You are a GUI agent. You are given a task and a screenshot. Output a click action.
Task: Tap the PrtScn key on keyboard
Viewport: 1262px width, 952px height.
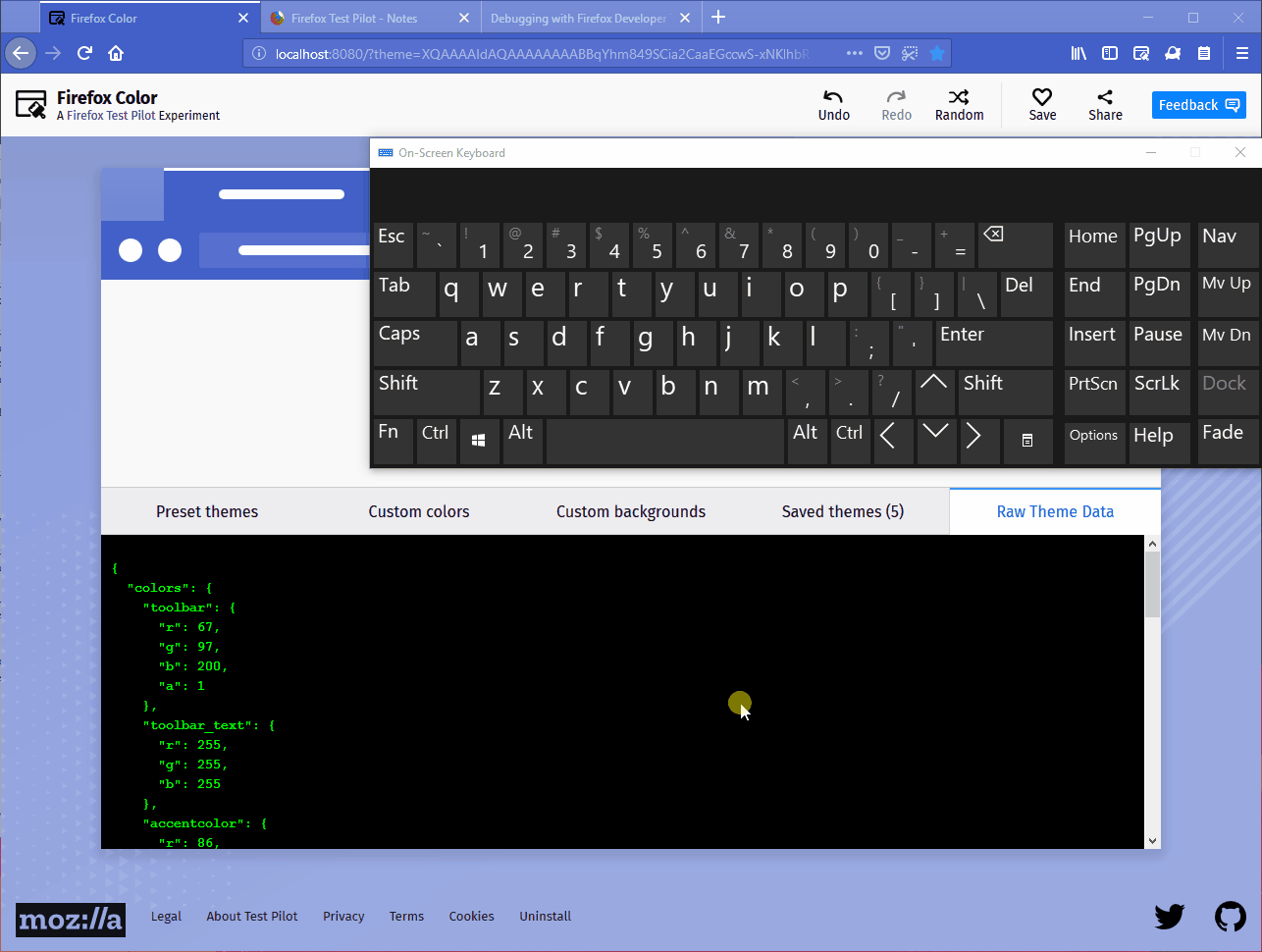click(x=1094, y=393)
